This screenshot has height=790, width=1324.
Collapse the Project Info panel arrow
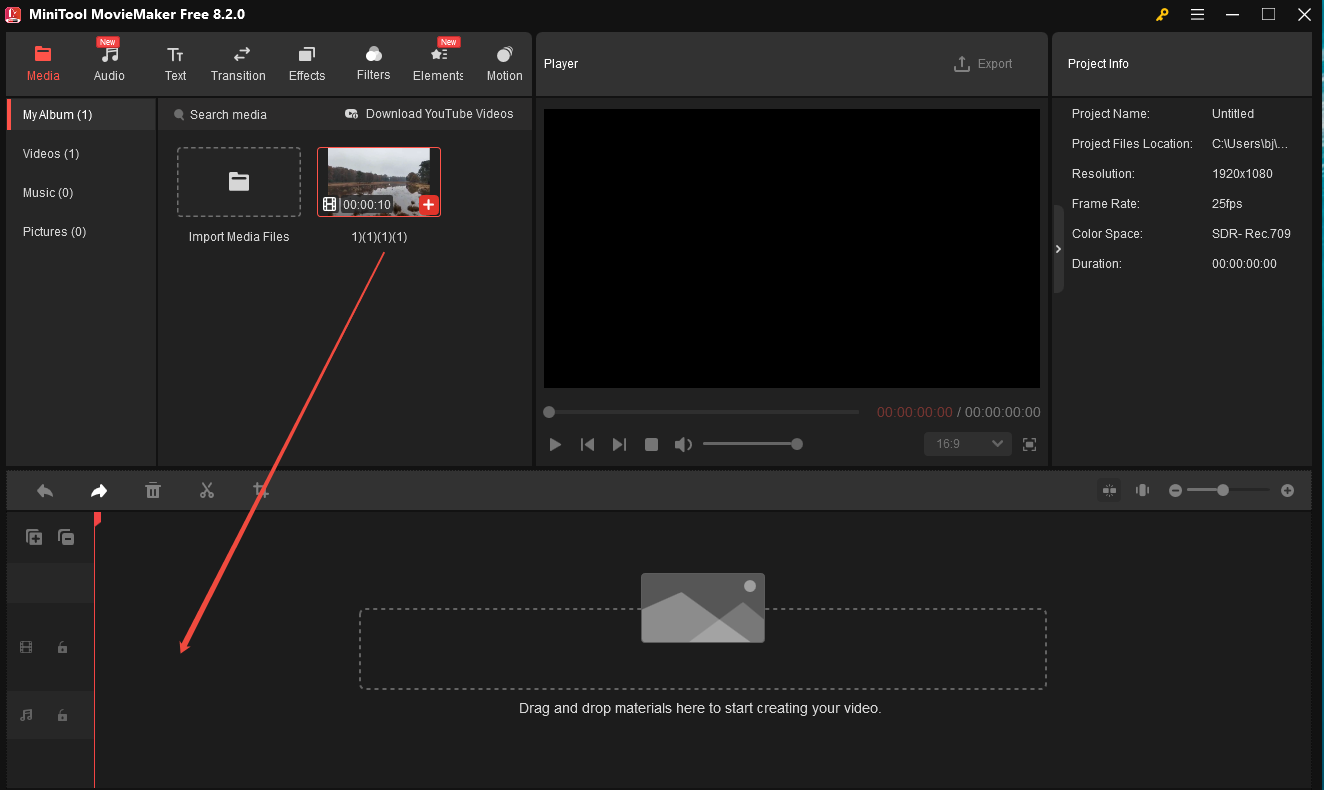click(1059, 249)
